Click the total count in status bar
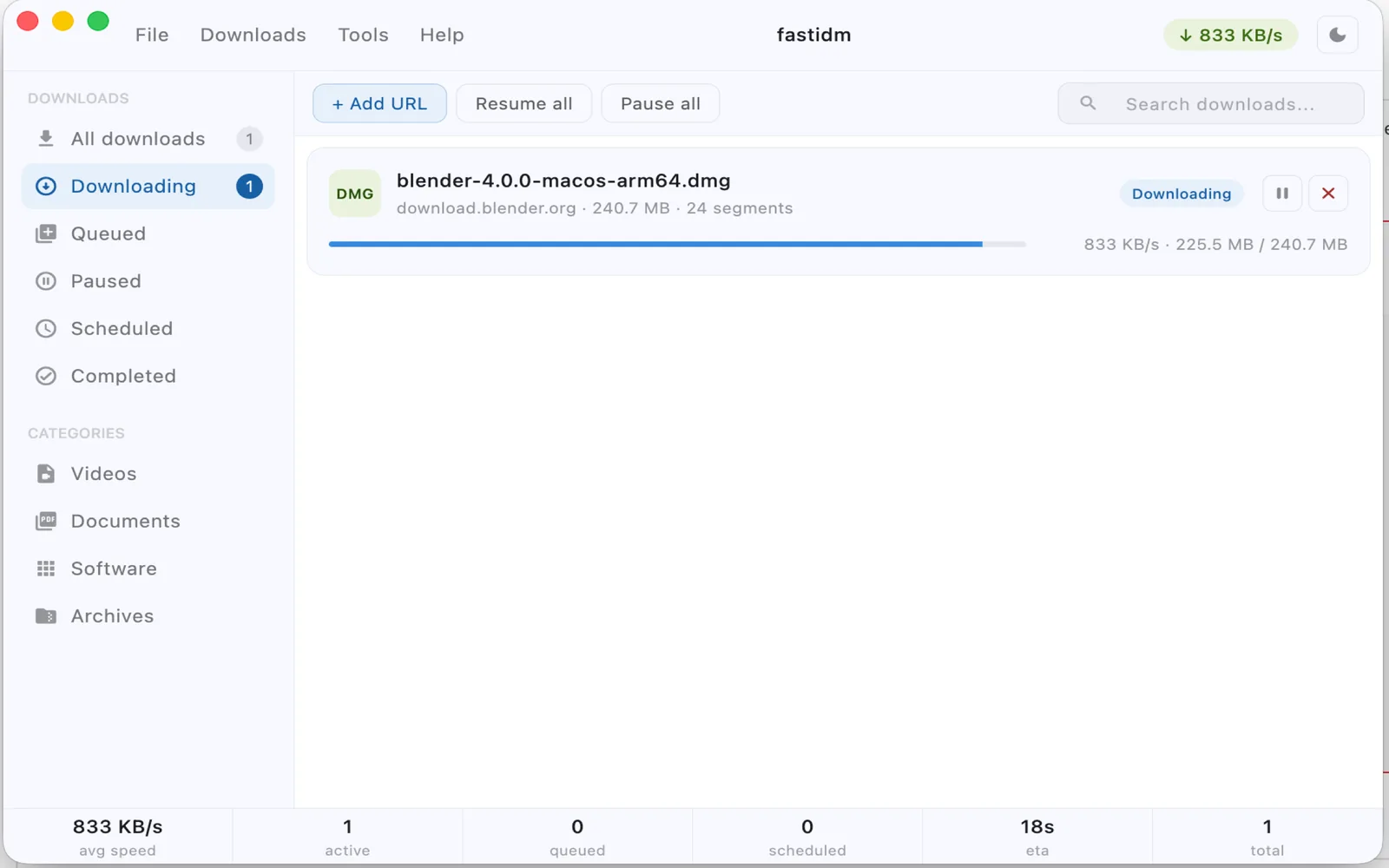 point(1267,838)
